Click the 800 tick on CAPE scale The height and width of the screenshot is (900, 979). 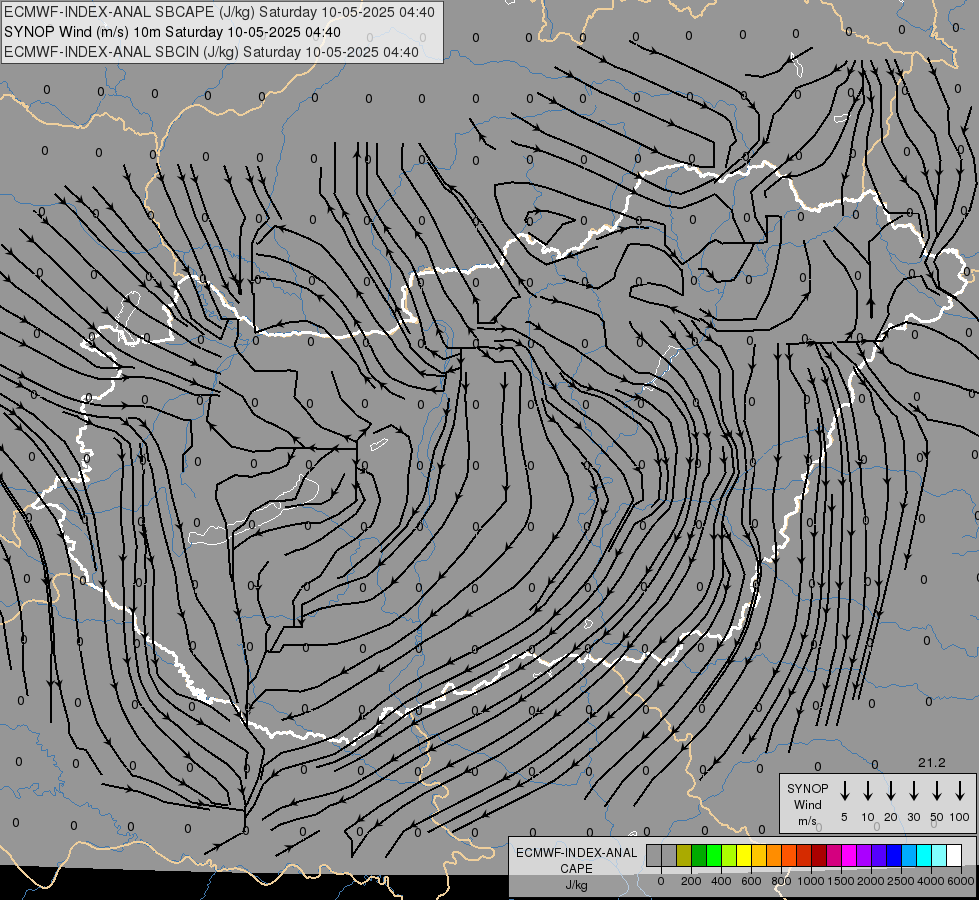(x=781, y=881)
